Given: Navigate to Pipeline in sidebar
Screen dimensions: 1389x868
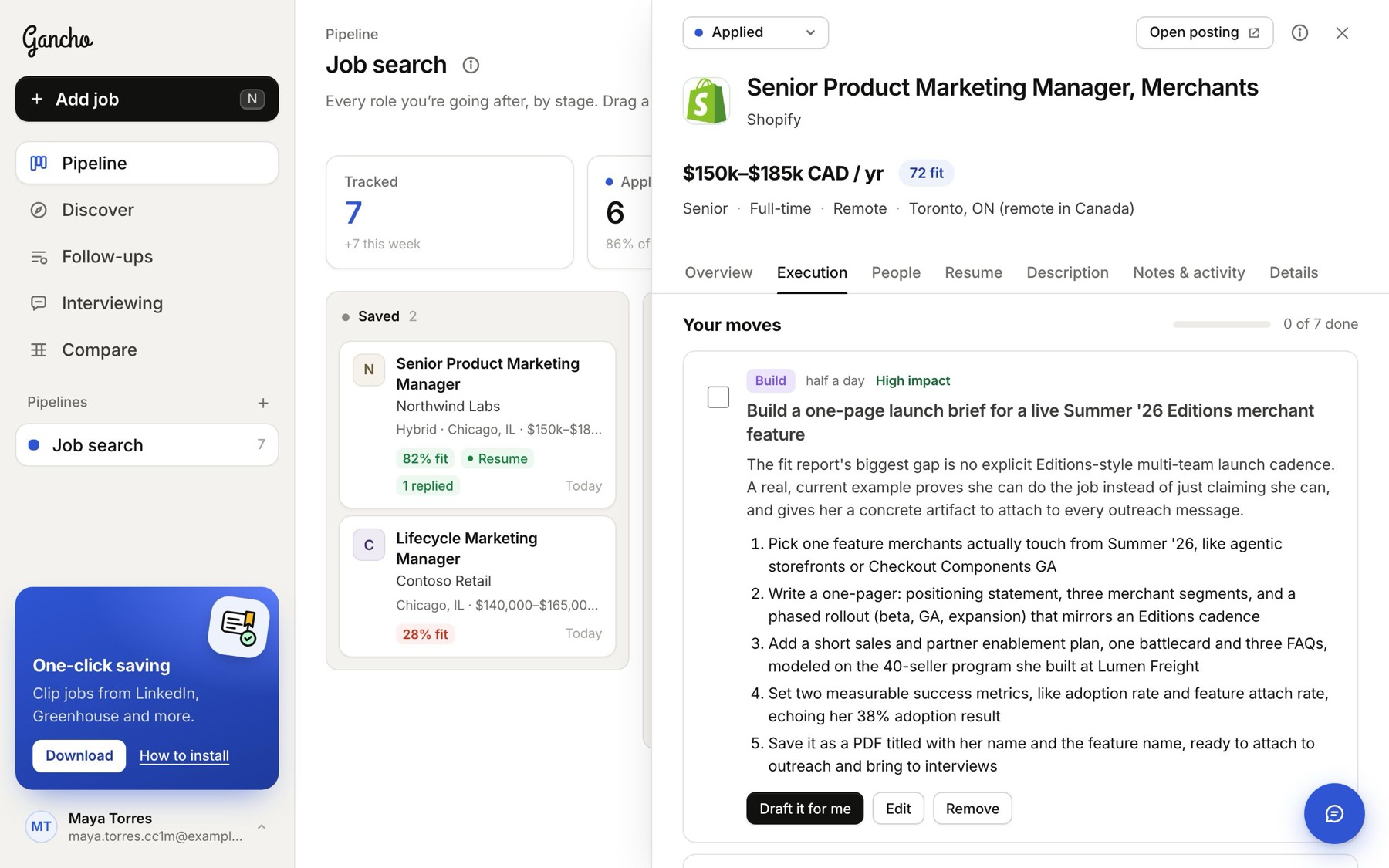Looking at the screenshot, I should click(147, 163).
